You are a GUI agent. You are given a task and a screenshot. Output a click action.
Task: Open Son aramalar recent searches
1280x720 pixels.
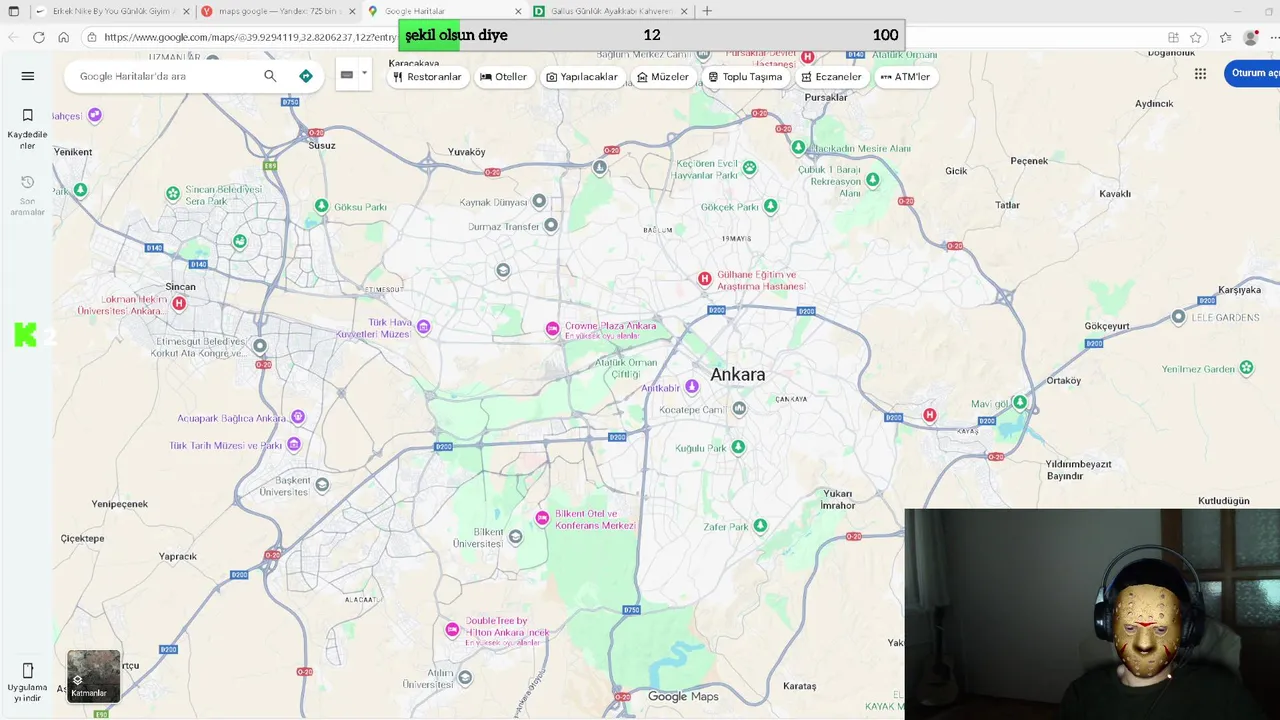[28, 195]
